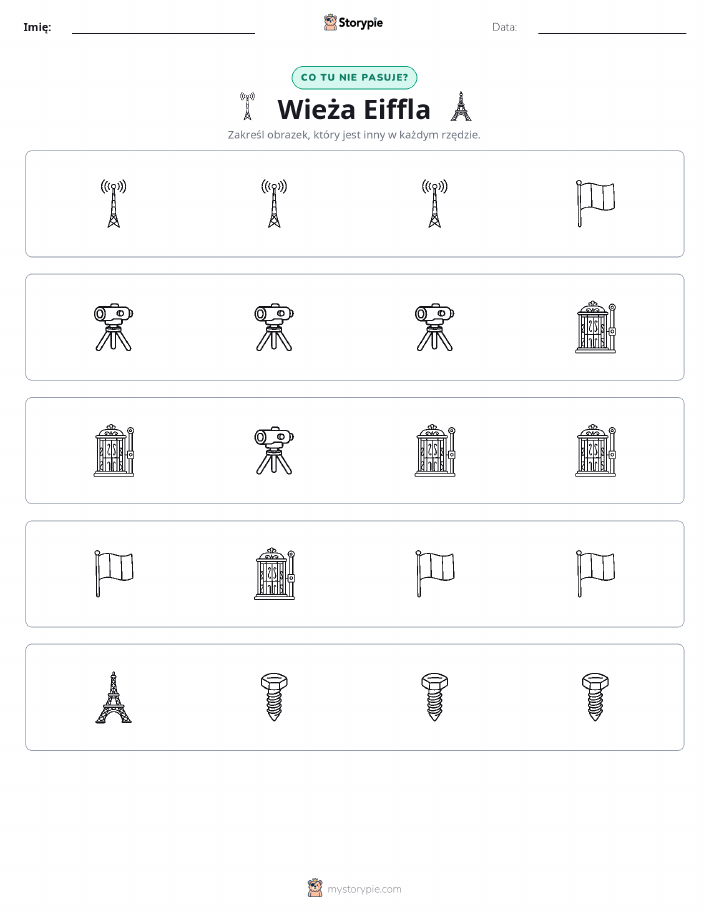
Task: Click the last flag icon in the fourth row
Action: coord(596,574)
